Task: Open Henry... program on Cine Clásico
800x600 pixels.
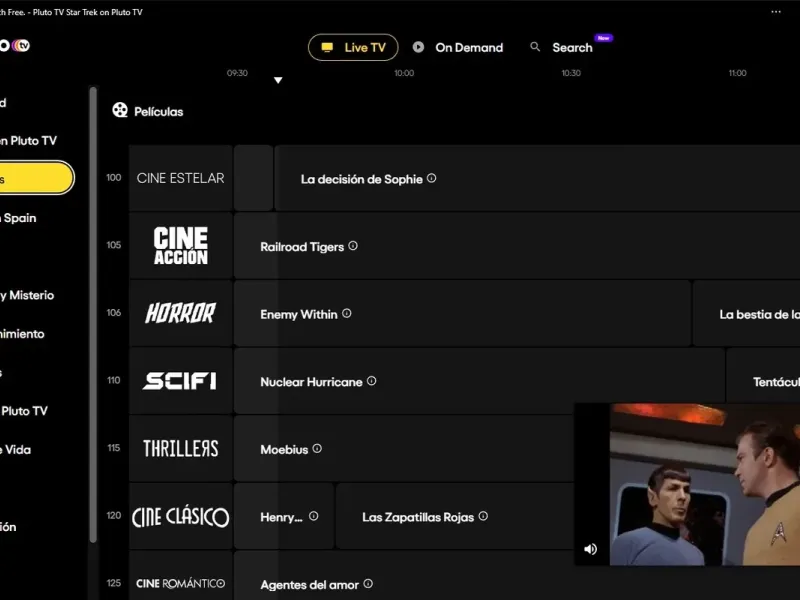Action: coord(284,516)
